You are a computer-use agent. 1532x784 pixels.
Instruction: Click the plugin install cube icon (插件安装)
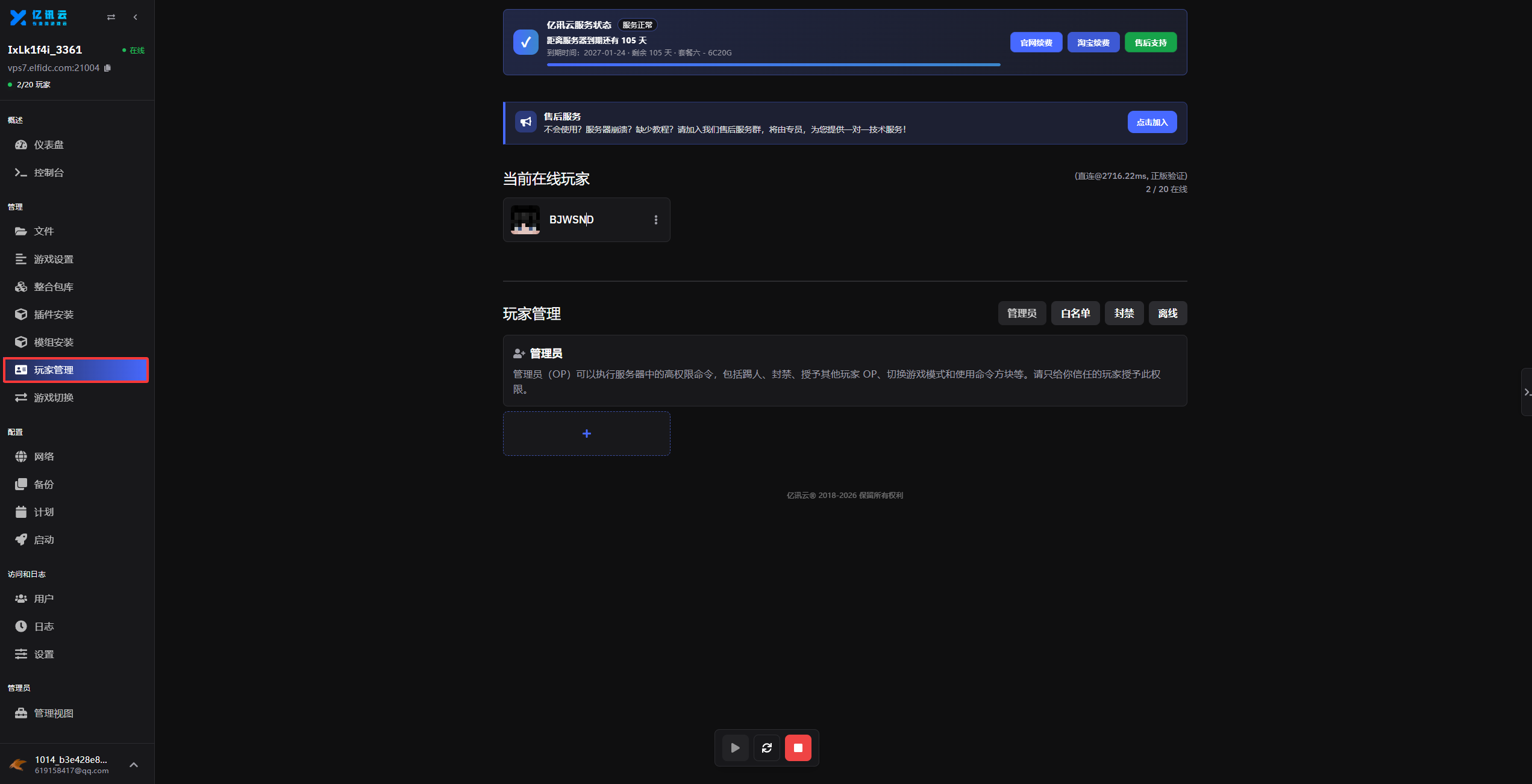pyautogui.click(x=21, y=314)
